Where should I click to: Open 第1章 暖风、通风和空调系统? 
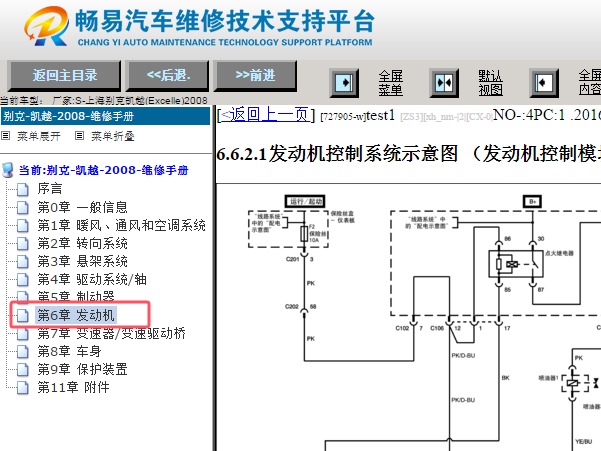pos(122,225)
